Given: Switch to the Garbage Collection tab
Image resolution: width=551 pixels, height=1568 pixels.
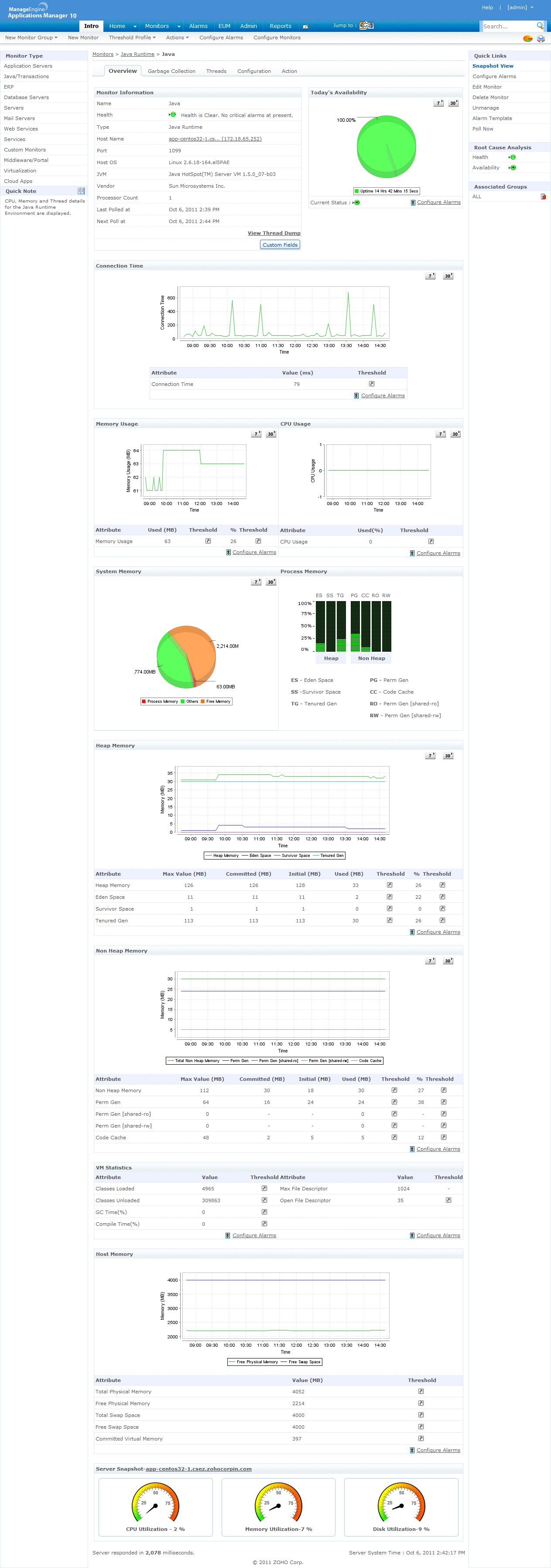Looking at the screenshot, I should coord(171,71).
